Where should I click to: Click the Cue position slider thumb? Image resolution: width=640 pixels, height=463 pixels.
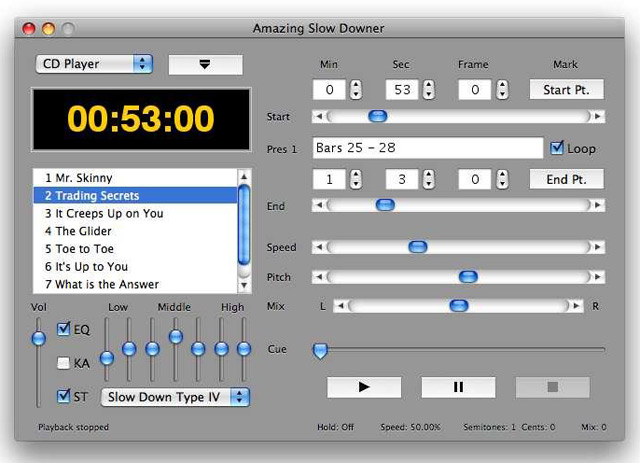[320, 351]
